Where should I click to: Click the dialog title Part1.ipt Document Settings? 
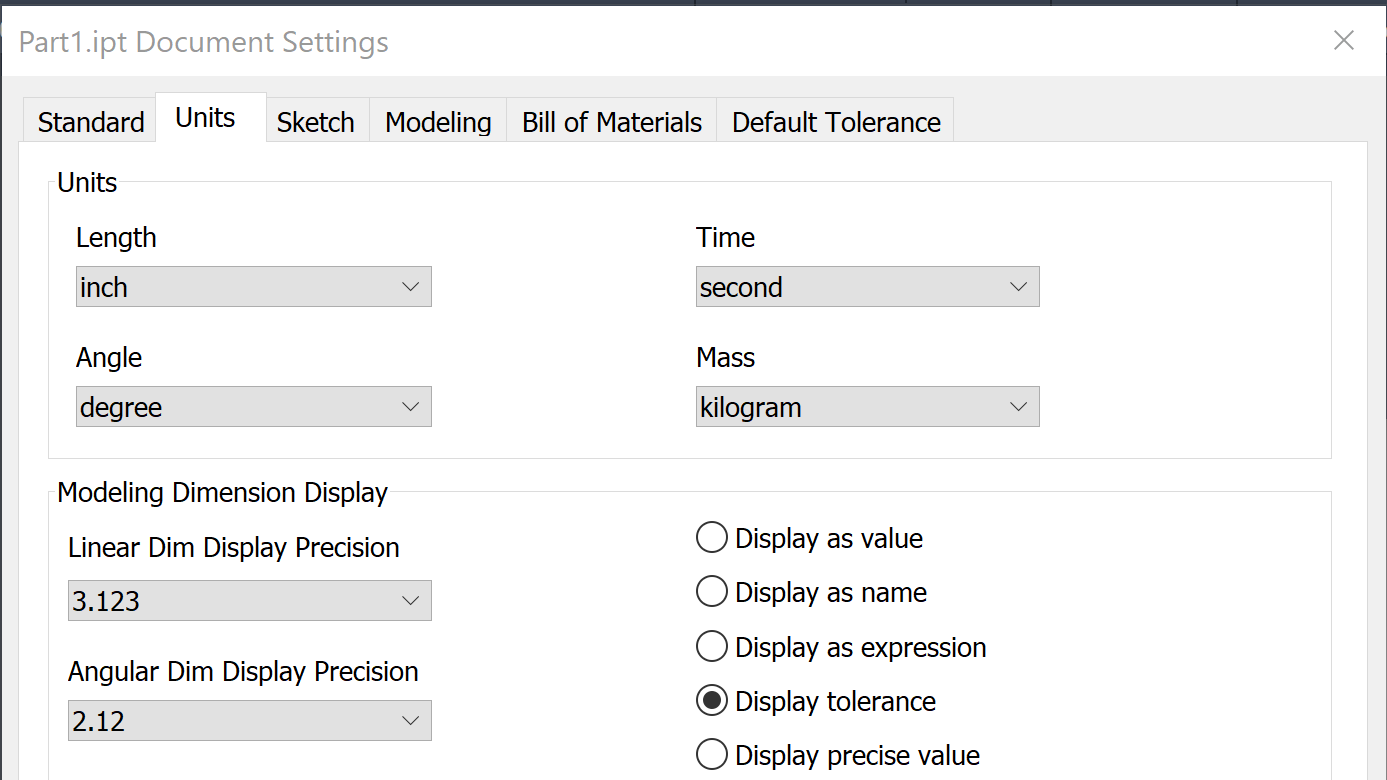(x=204, y=43)
